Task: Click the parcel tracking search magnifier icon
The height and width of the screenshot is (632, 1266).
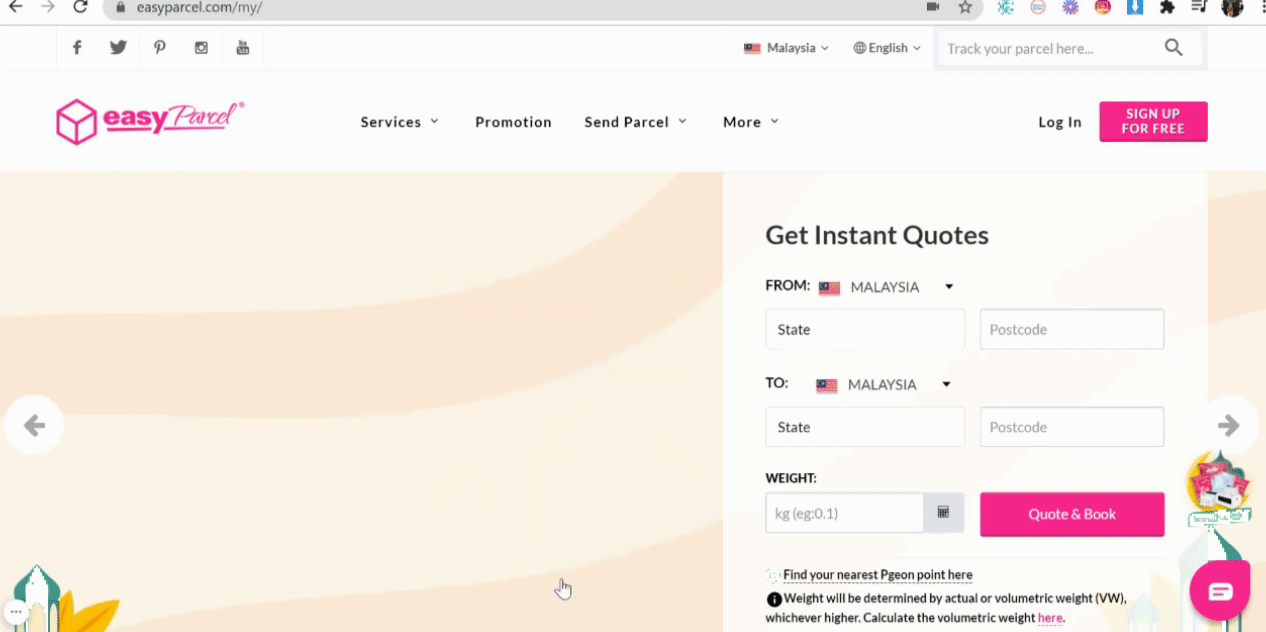Action: click(x=1174, y=47)
